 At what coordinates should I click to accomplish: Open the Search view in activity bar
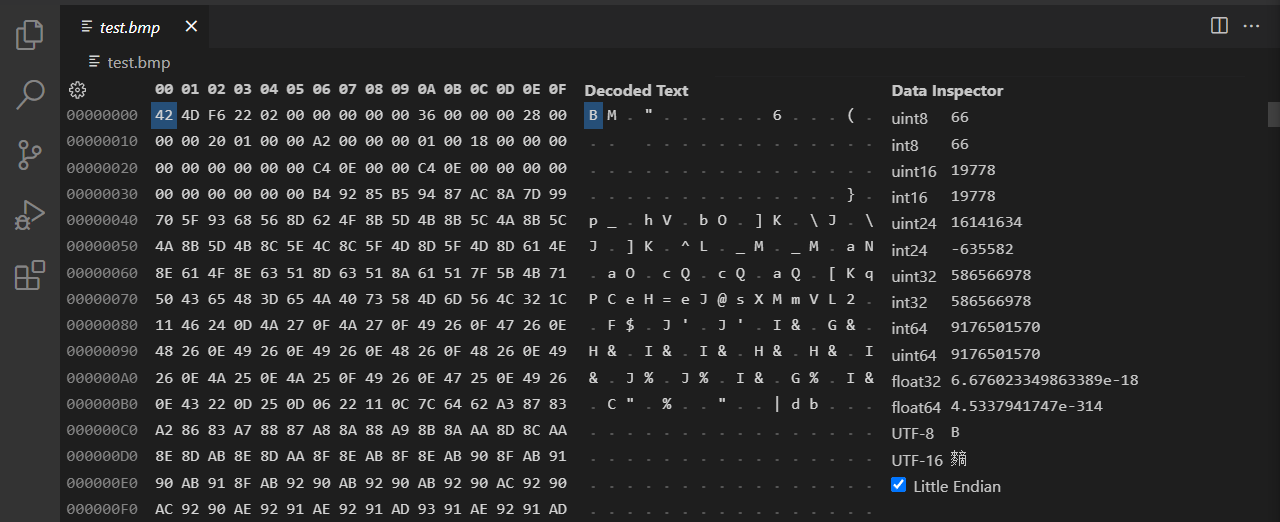pos(30,95)
